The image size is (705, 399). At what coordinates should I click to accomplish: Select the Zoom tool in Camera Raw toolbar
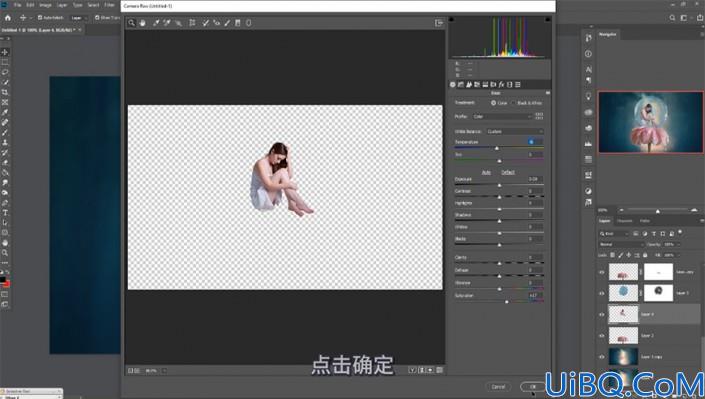pyautogui.click(x=131, y=23)
